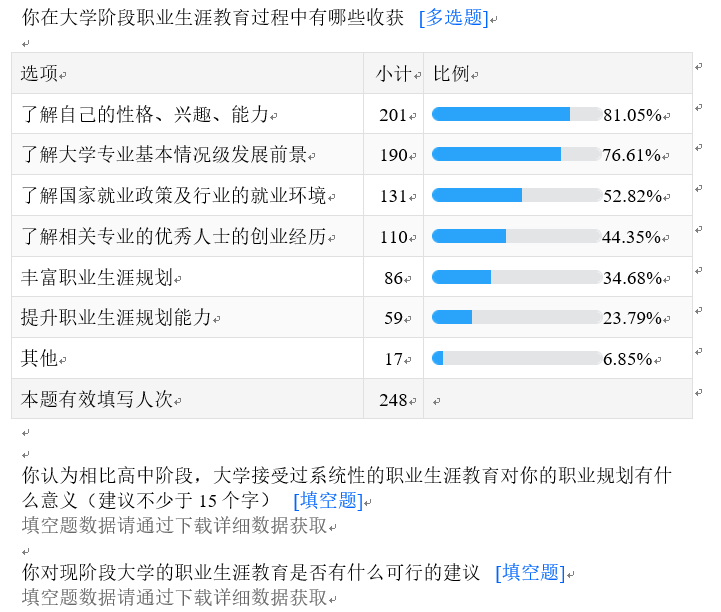The image size is (721, 612).
Task: Click first 填空题数据请通过下载详细数据获取 text
Action: [175, 526]
